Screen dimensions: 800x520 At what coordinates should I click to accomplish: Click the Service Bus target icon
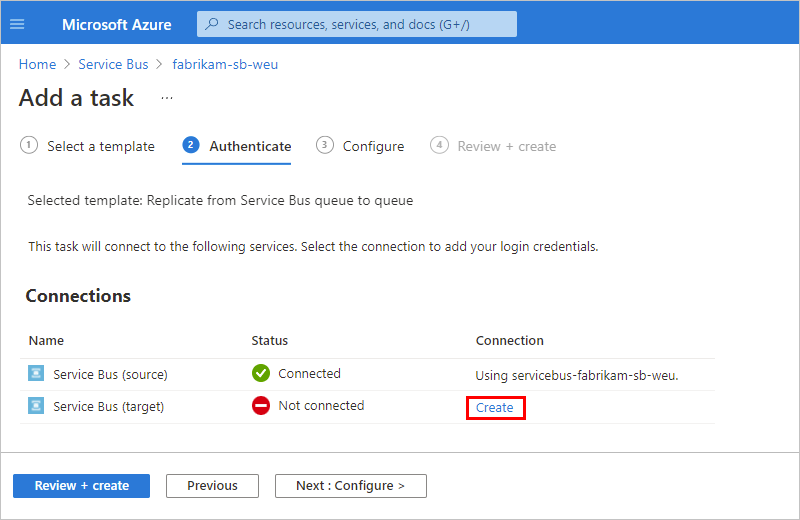tap(37, 407)
